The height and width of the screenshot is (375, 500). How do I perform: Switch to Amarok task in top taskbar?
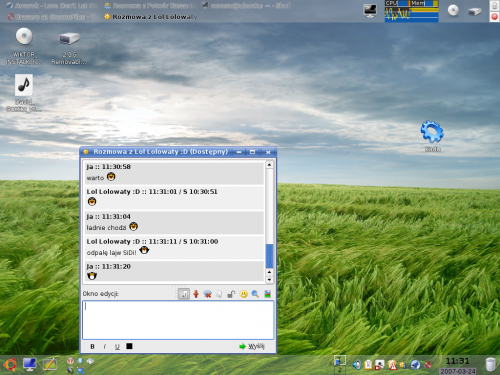[52, 6]
